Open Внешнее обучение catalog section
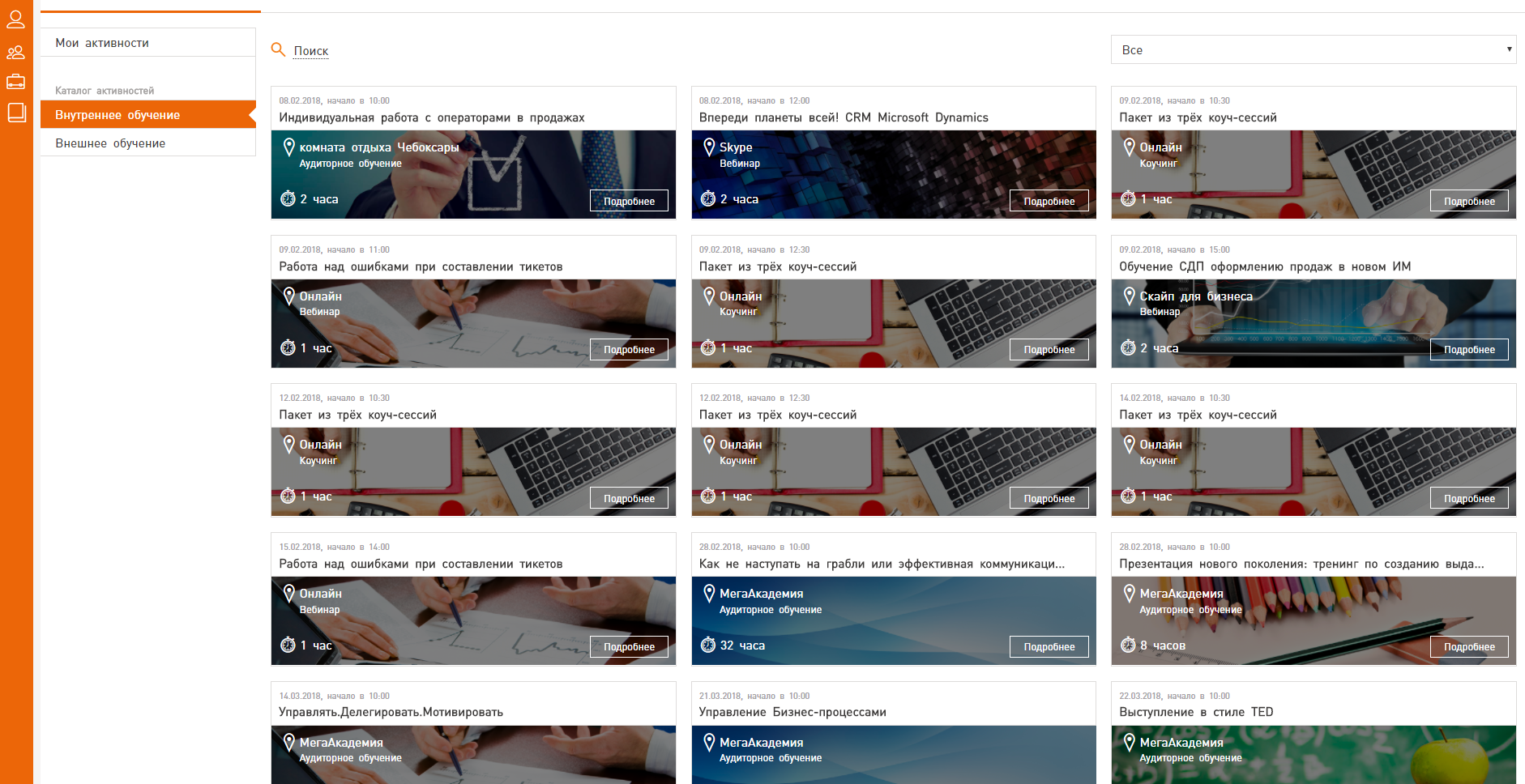The image size is (1525, 784). coord(110,143)
